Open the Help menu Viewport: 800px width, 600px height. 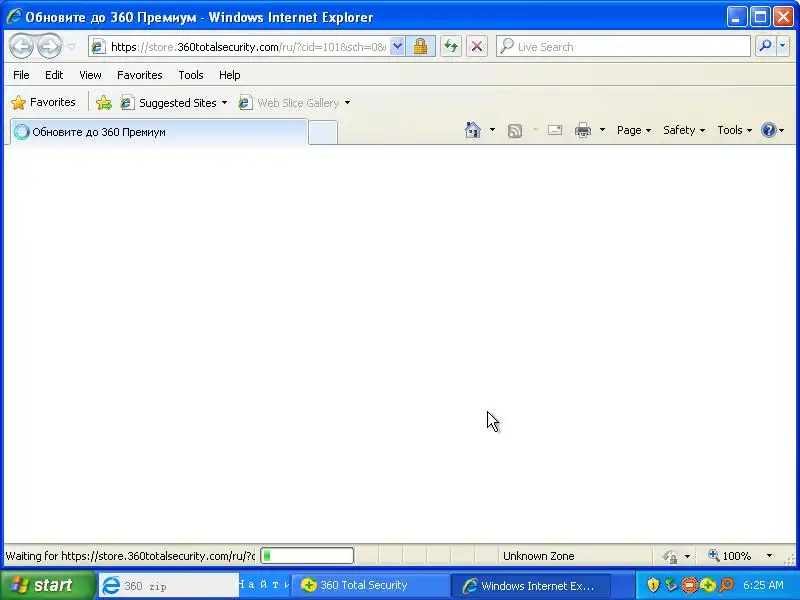pos(230,75)
